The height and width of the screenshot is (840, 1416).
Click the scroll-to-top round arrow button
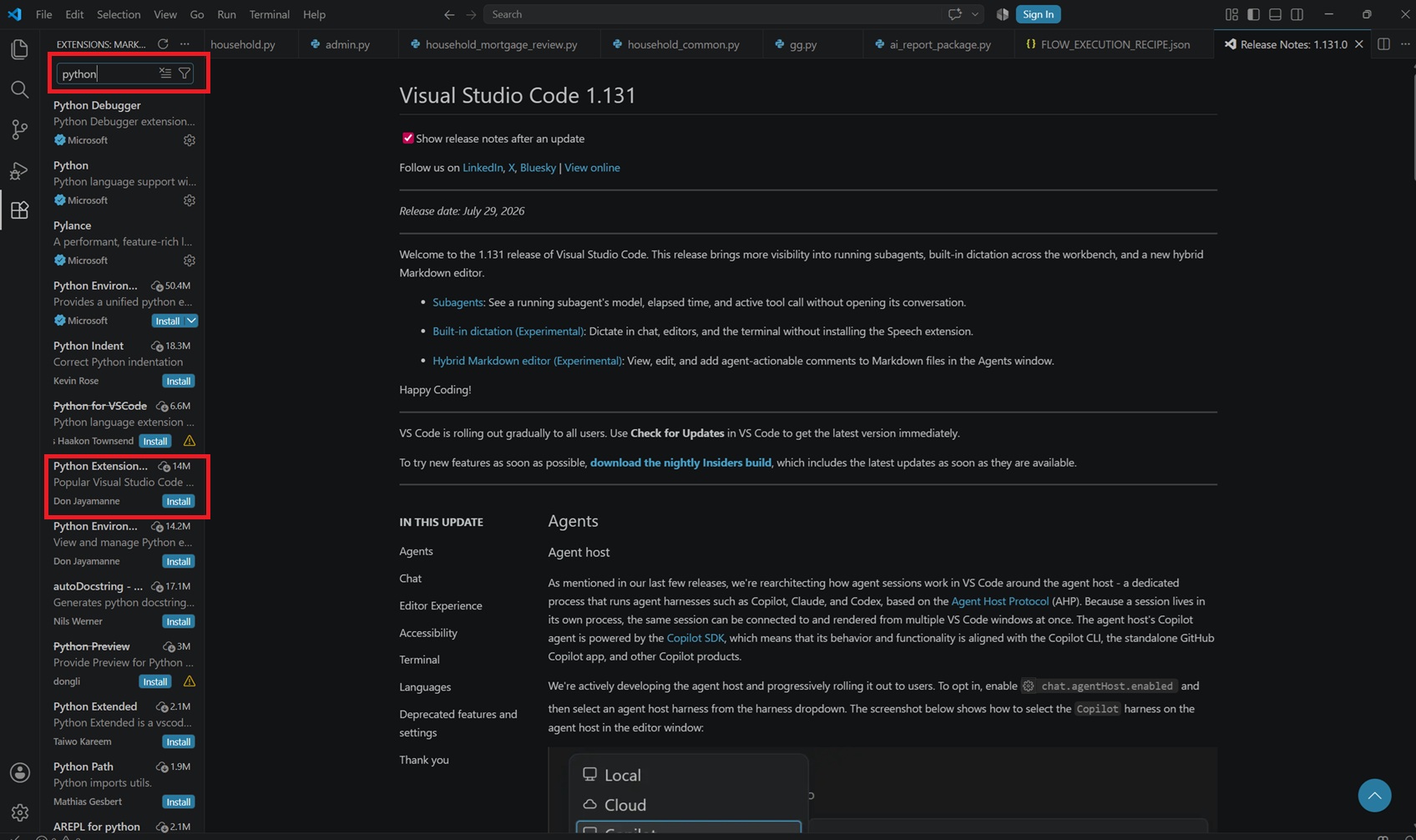1374,795
